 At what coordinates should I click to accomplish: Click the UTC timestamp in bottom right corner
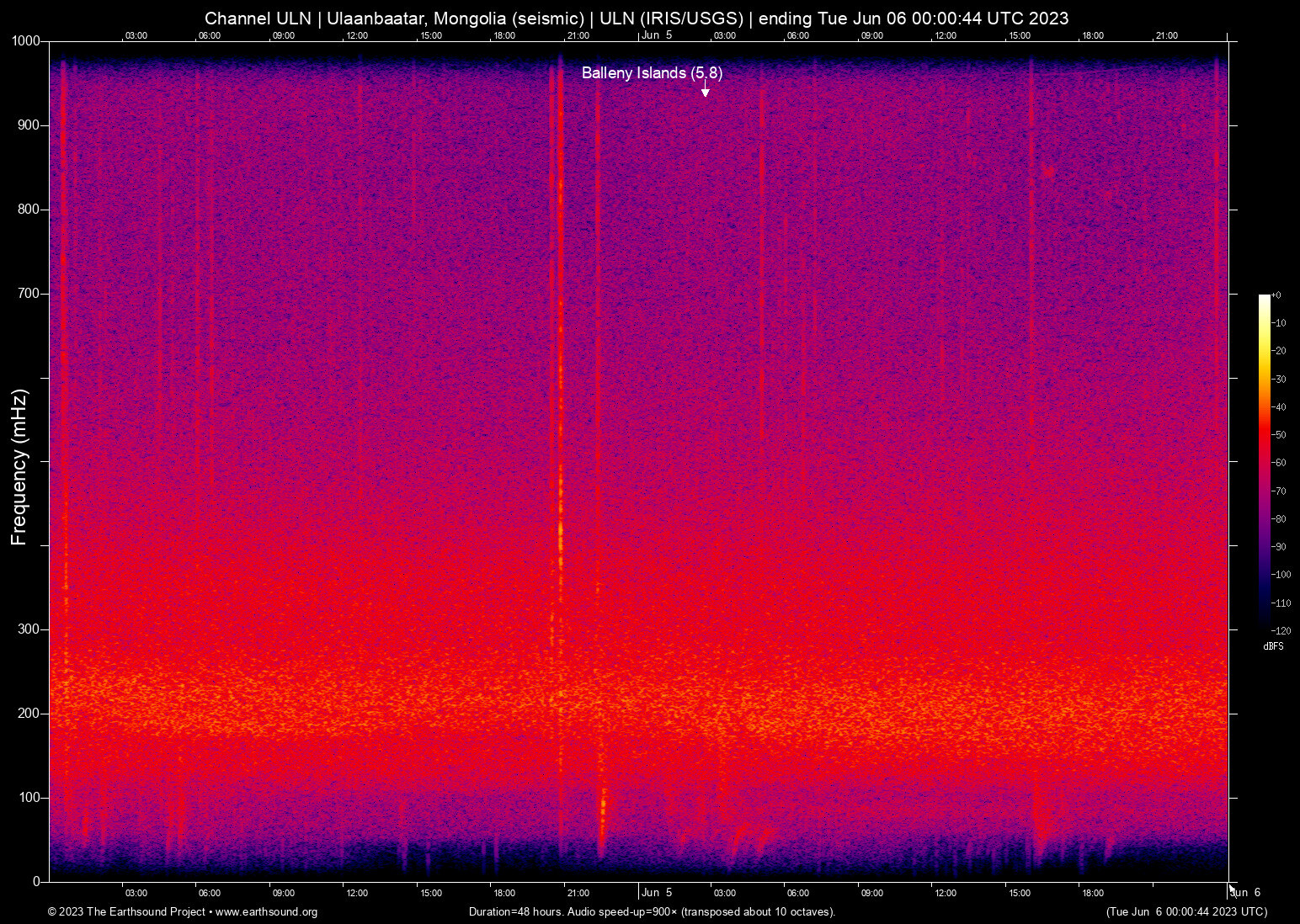[x=1185, y=912]
